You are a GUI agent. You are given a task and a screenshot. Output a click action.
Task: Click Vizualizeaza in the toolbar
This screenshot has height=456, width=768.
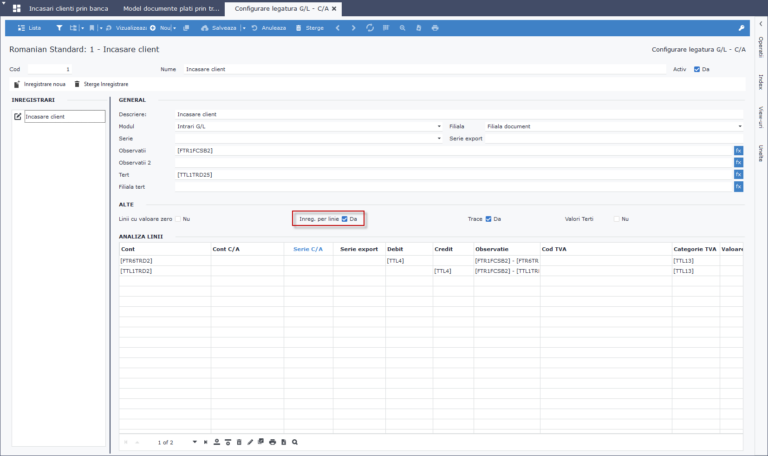point(126,28)
